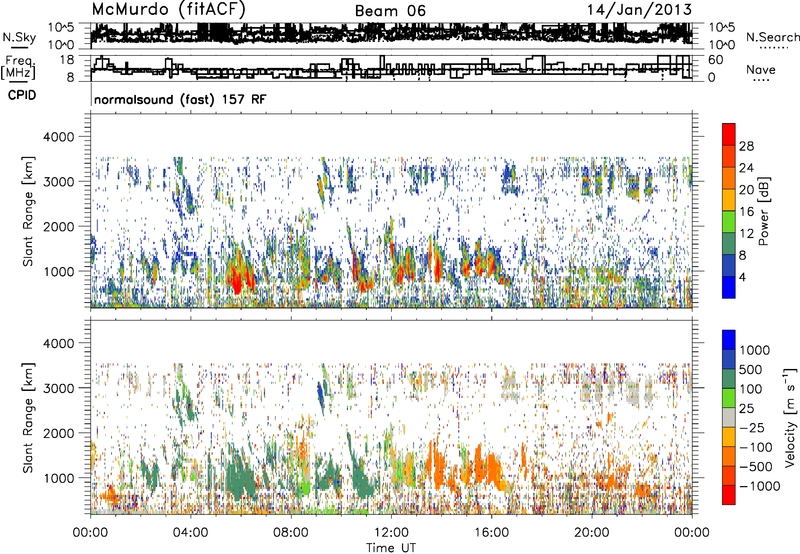Pick the Power colorbar segment between 8 and 12
This screenshot has height=554, width=800.
(x=729, y=244)
